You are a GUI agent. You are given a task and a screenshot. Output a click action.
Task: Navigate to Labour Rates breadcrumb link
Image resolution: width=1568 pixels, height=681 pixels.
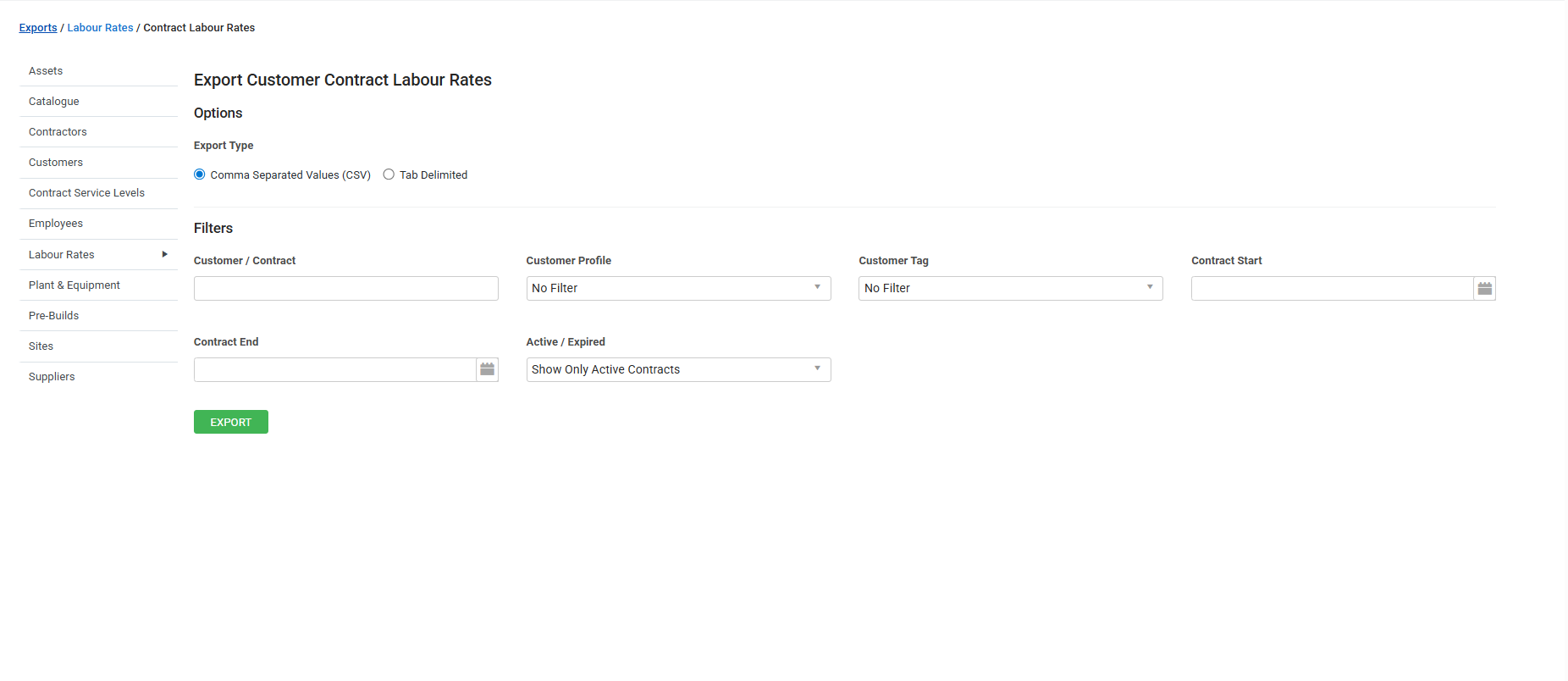click(x=100, y=28)
